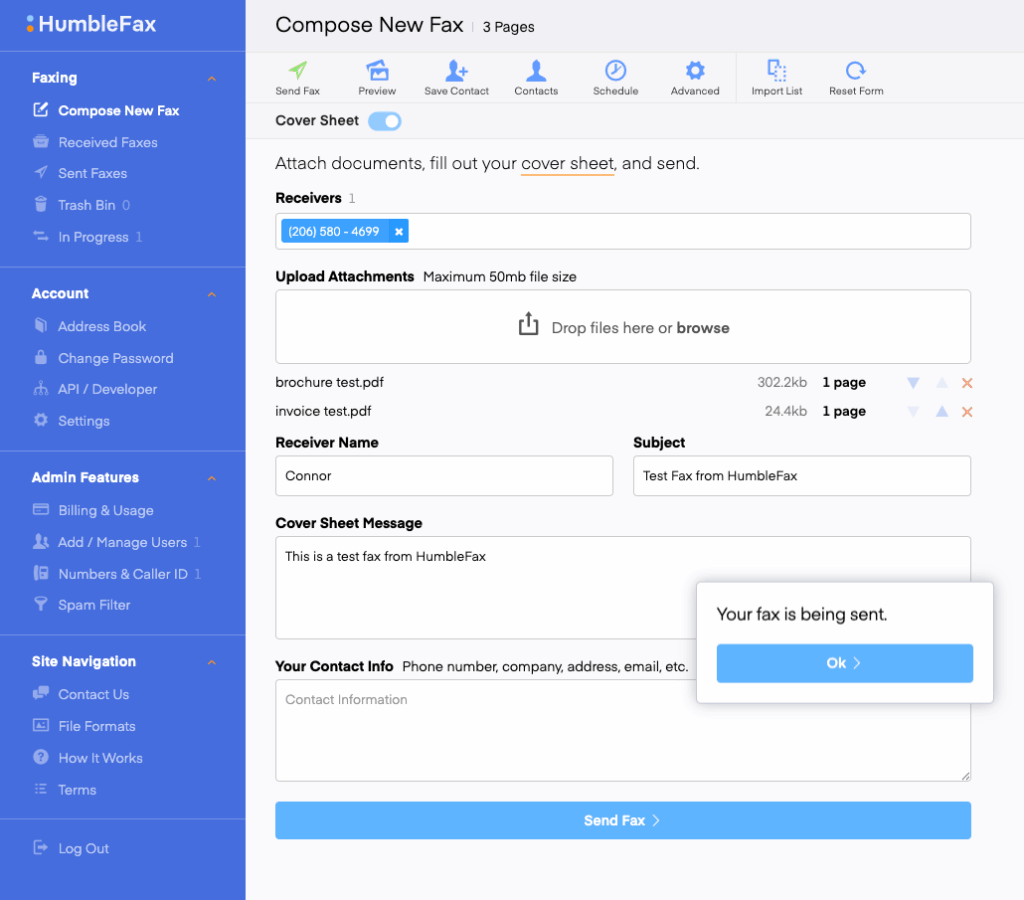Delete brochure test.pdf attachment
Screen dimensions: 1024x900
point(966,383)
